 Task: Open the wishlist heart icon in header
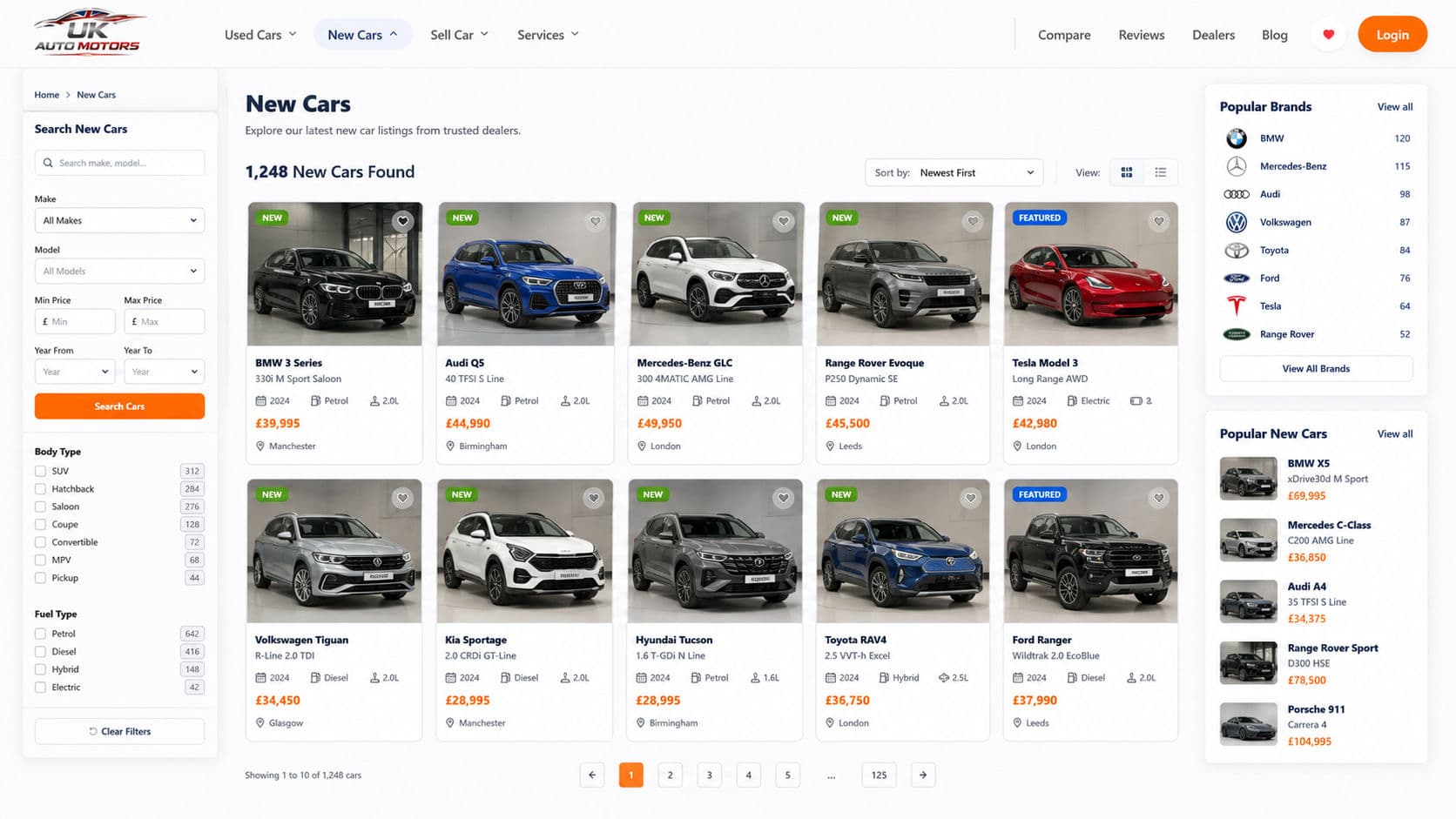(1328, 35)
